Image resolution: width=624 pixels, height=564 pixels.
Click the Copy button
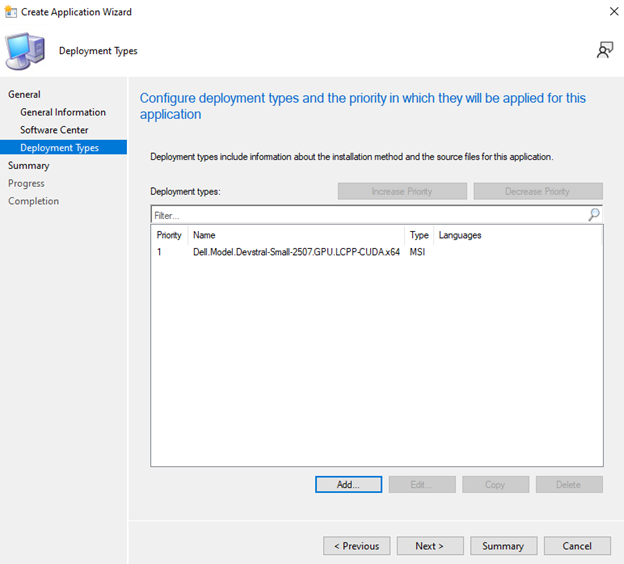pyautogui.click(x=495, y=484)
